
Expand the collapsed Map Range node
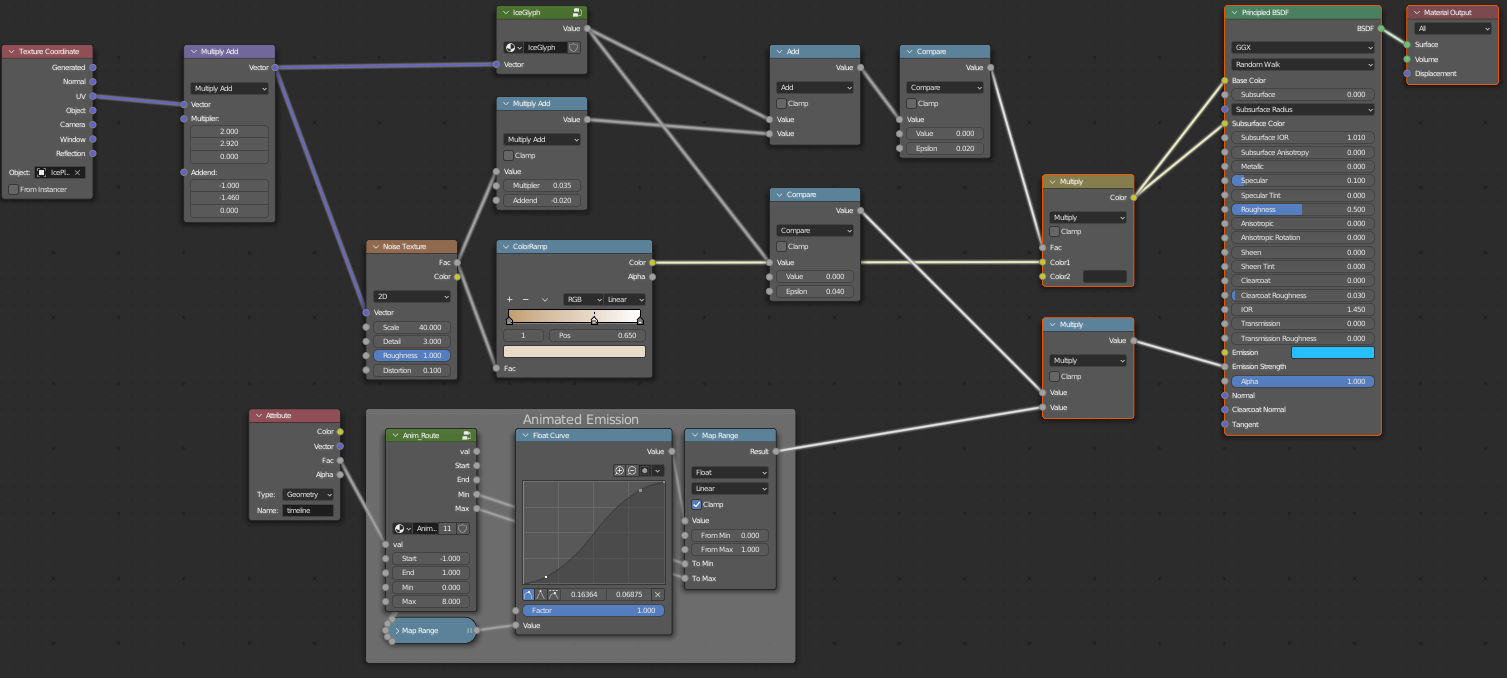point(398,630)
